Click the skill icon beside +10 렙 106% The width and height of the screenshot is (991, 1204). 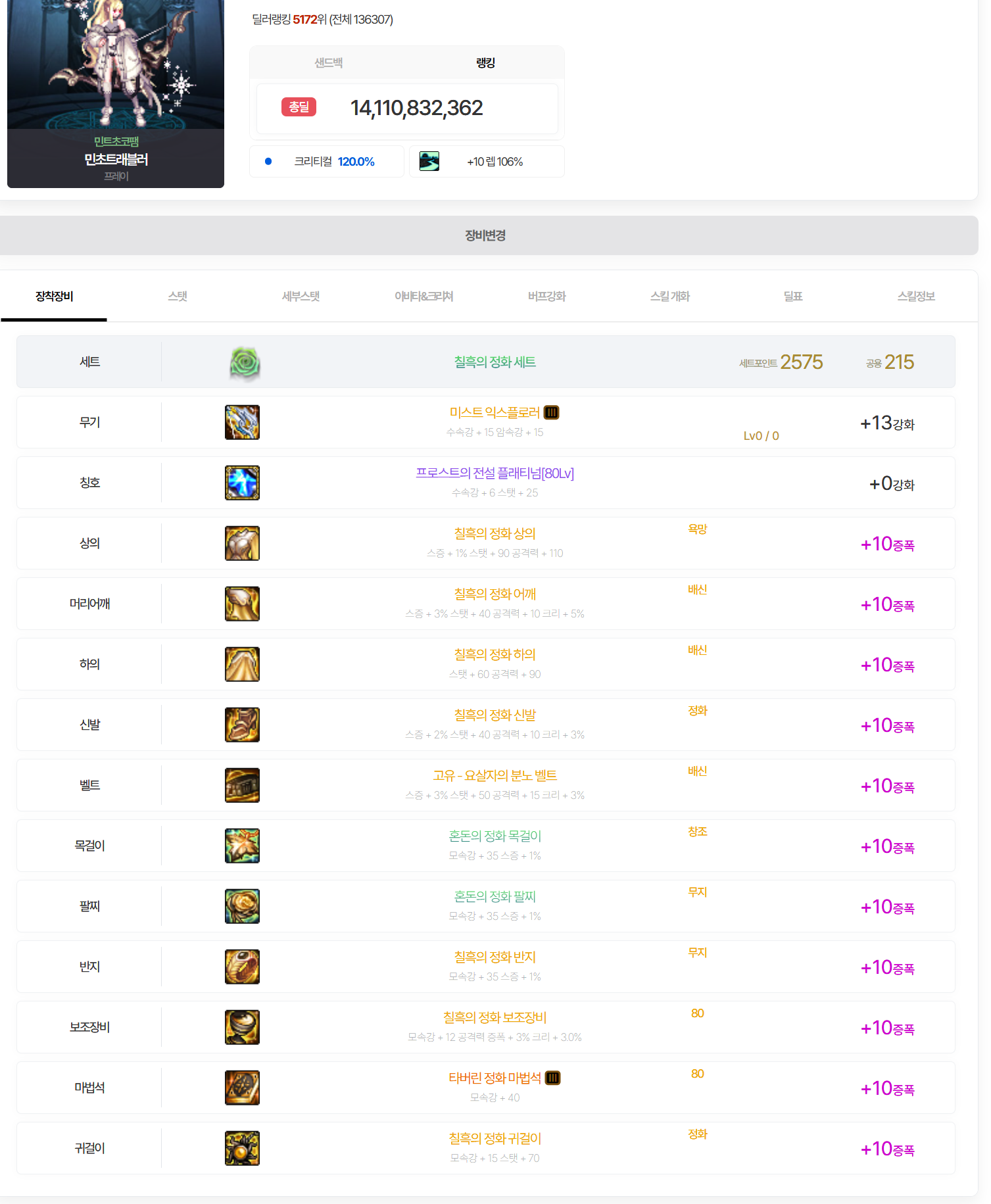(429, 162)
